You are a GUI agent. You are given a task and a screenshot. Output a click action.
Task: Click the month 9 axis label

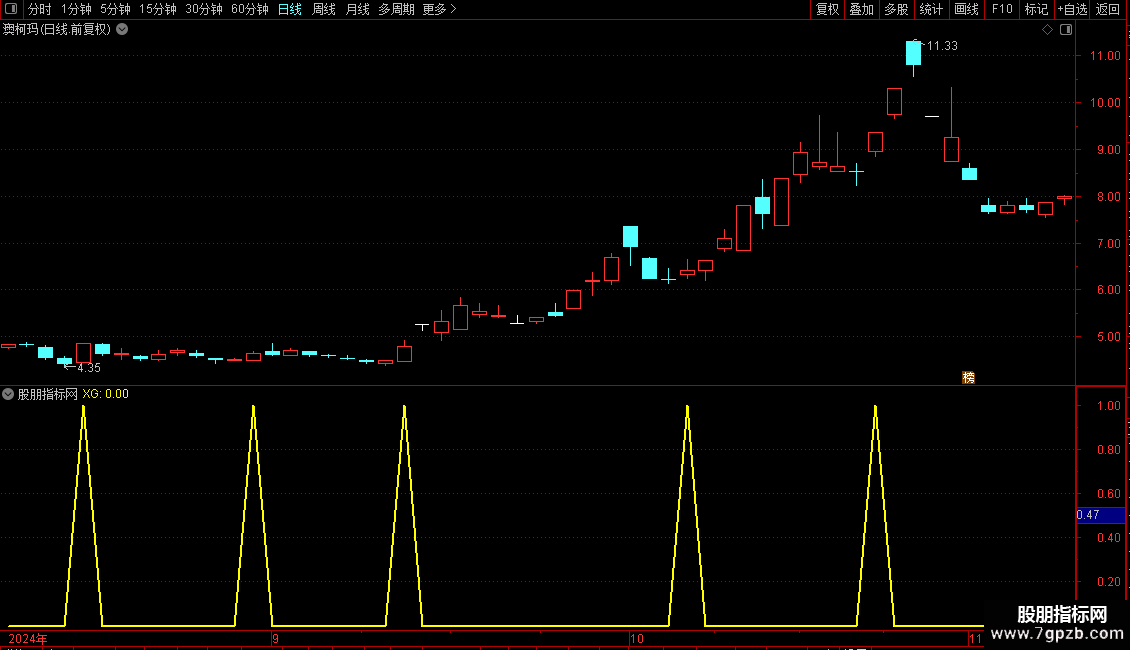[x=275, y=639]
